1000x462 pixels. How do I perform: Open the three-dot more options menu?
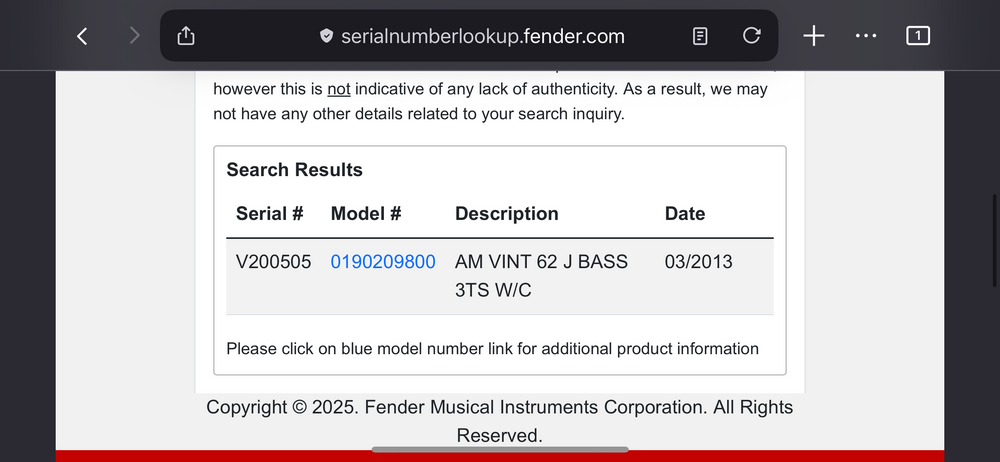pyautogui.click(x=866, y=36)
